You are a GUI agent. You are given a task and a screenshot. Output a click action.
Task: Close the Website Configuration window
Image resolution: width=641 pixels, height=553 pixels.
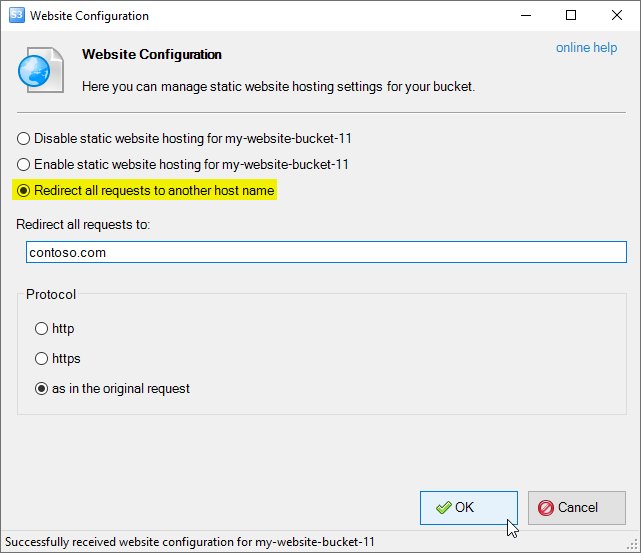click(x=617, y=16)
